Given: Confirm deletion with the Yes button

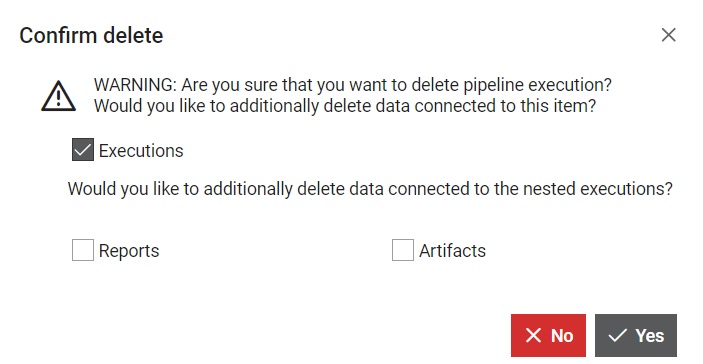Looking at the screenshot, I should coord(636,335).
